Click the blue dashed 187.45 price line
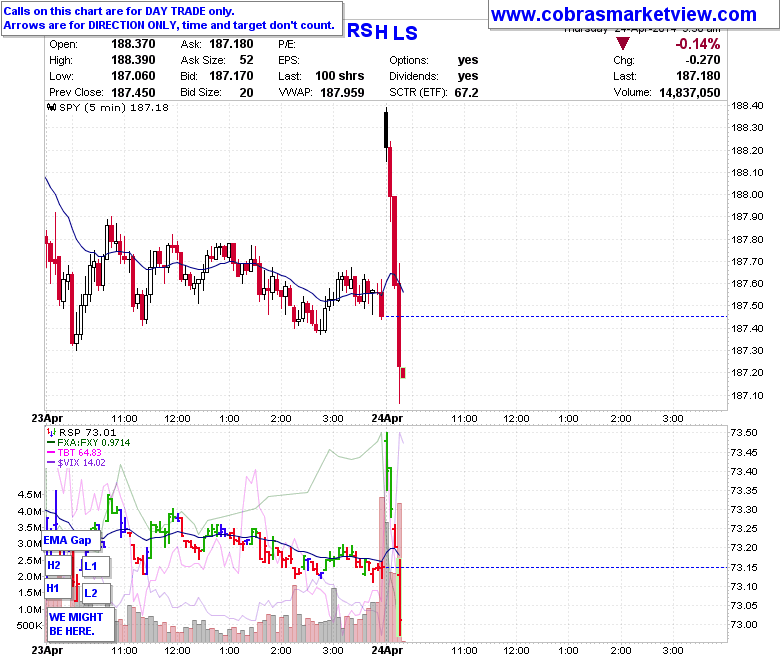 [556, 316]
